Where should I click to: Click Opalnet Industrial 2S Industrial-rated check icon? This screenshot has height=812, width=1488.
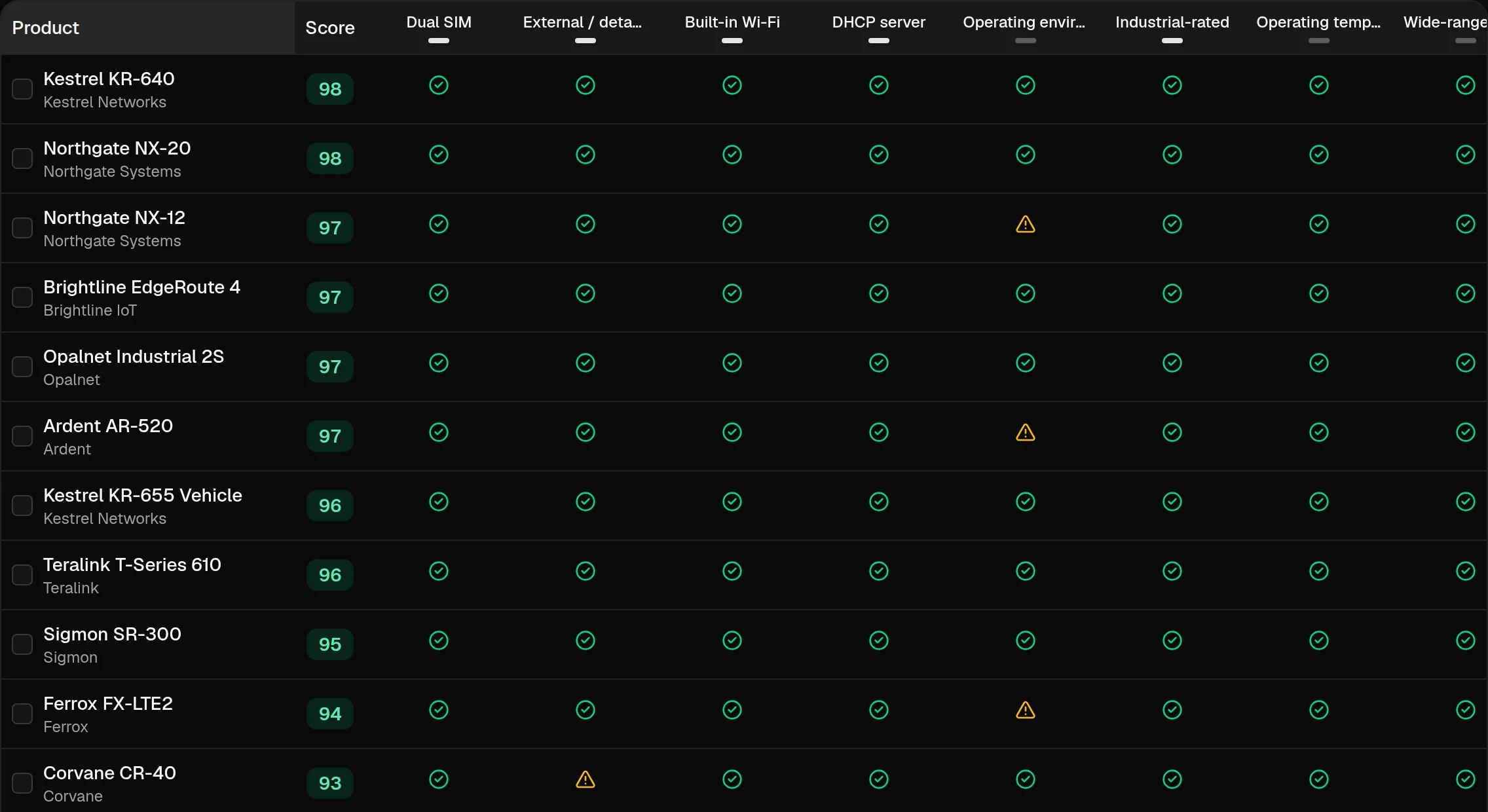[1172, 363]
